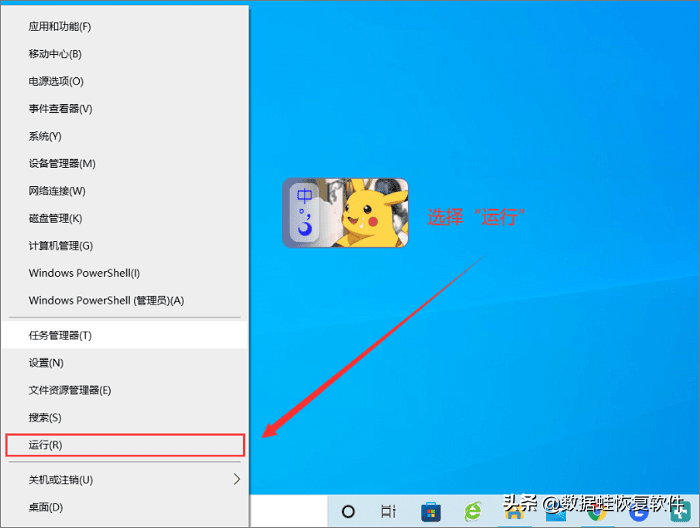Launch 计算机管理(G)

[125, 245]
